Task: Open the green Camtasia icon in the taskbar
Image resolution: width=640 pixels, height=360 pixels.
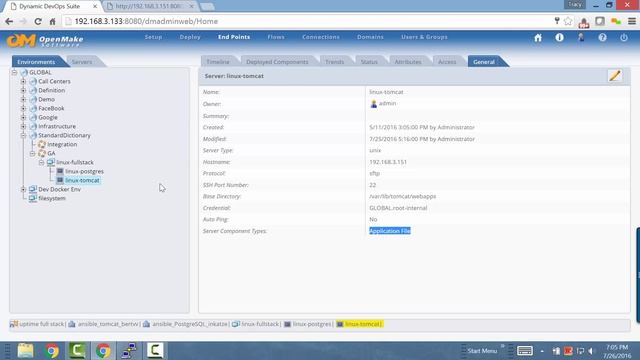Action: tap(77, 351)
